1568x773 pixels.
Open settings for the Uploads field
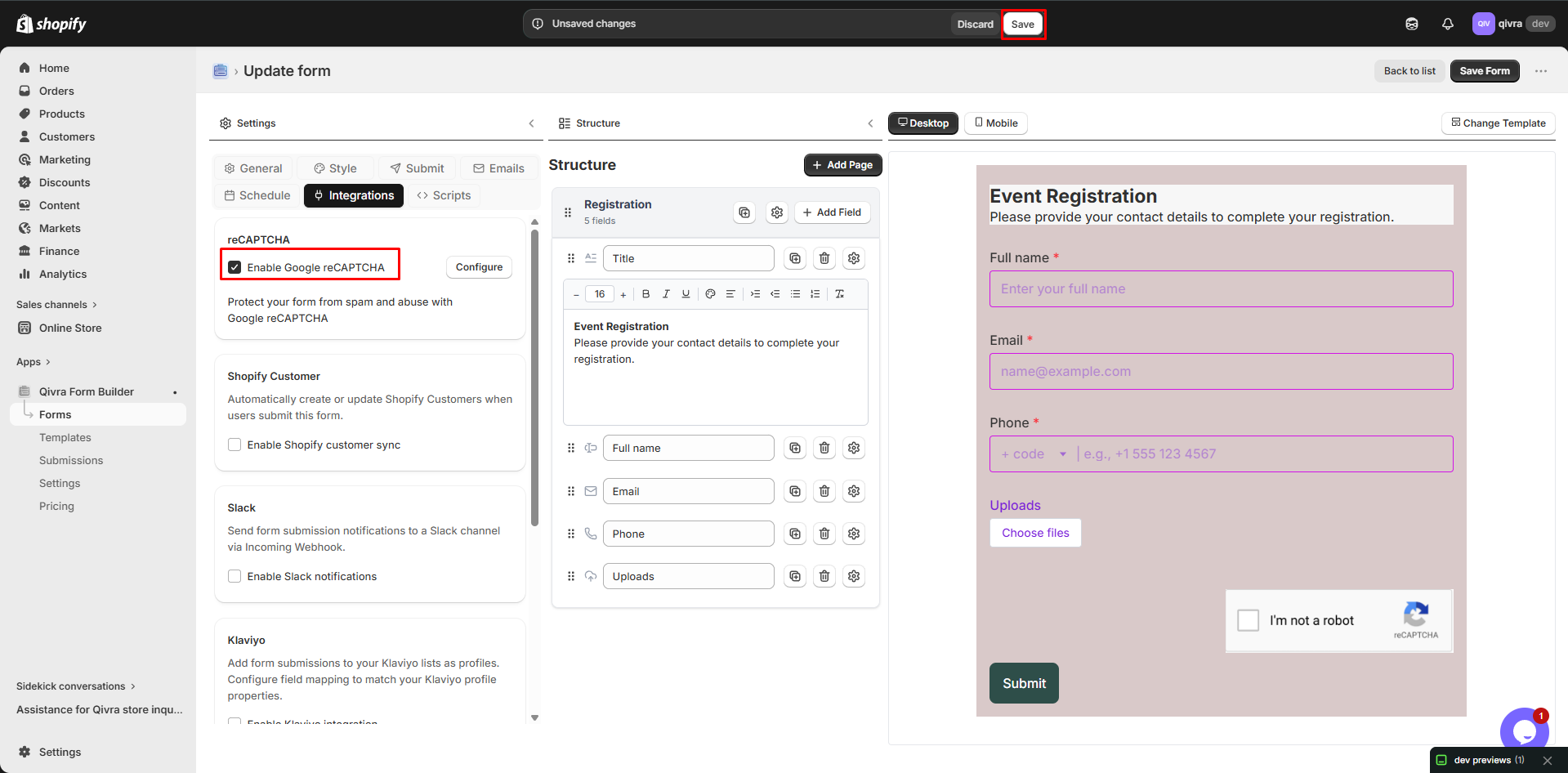[854, 576]
